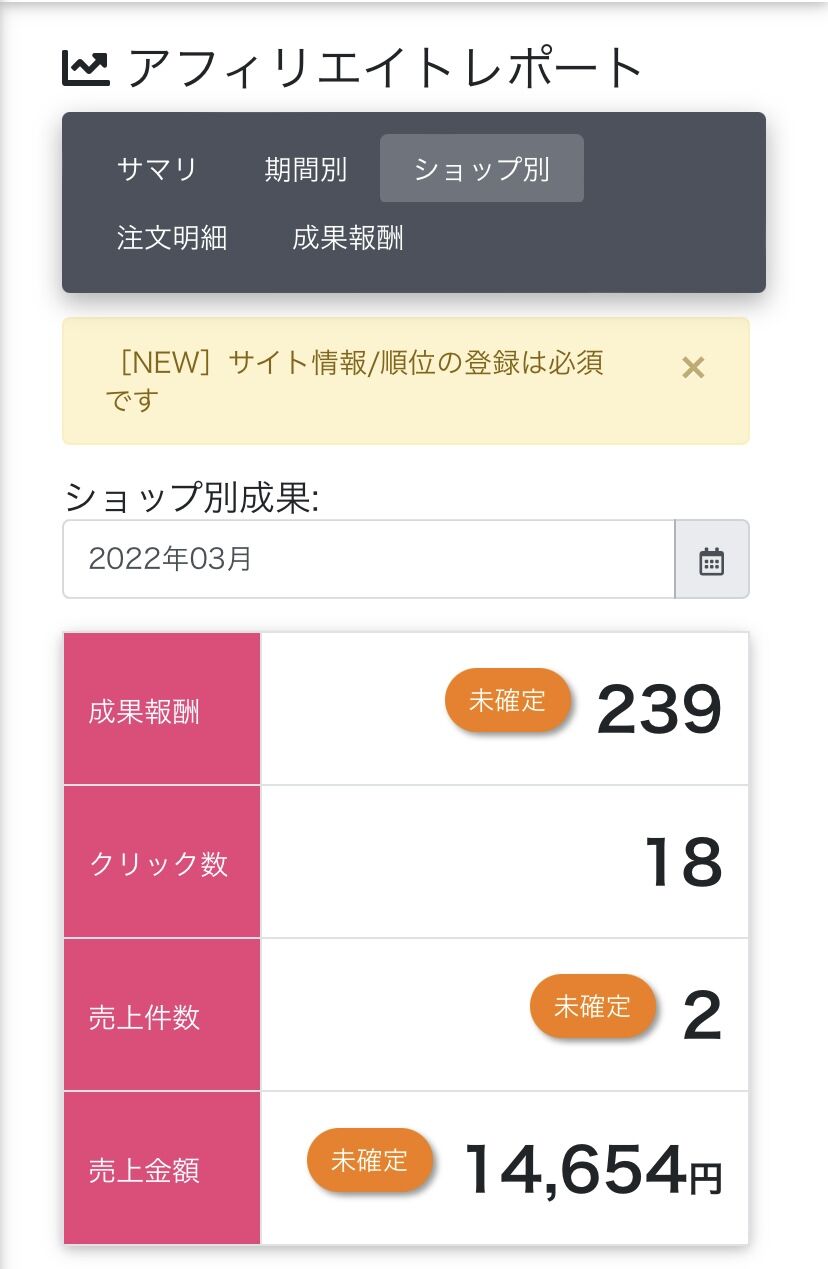Viewport: 828px width, 1269px height.
Task: Click the 未確定 badge in 売上件数 row
Action: pyautogui.click(x=592, y=1006)
